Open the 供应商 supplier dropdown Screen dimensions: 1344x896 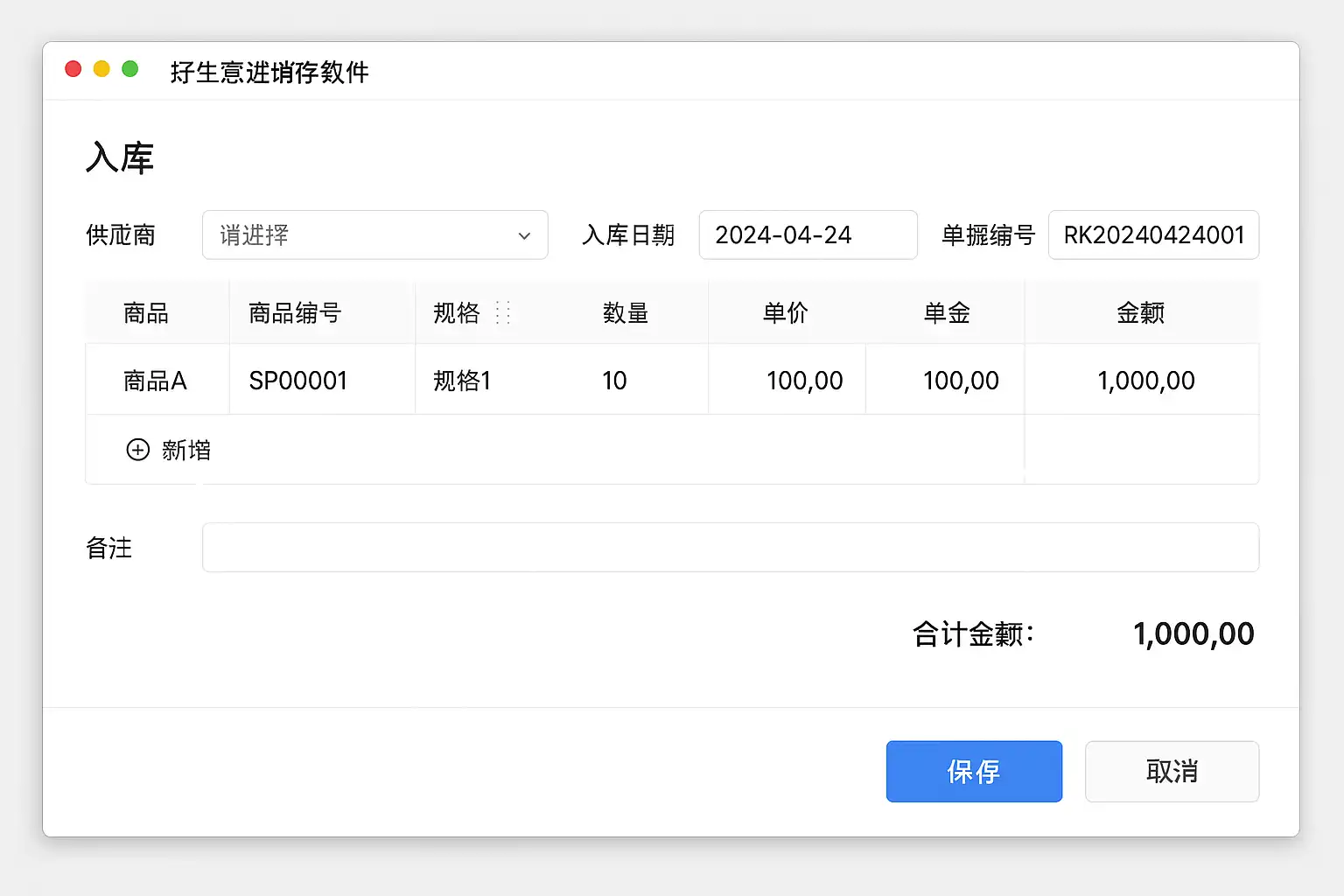click(x=374, y=234)
